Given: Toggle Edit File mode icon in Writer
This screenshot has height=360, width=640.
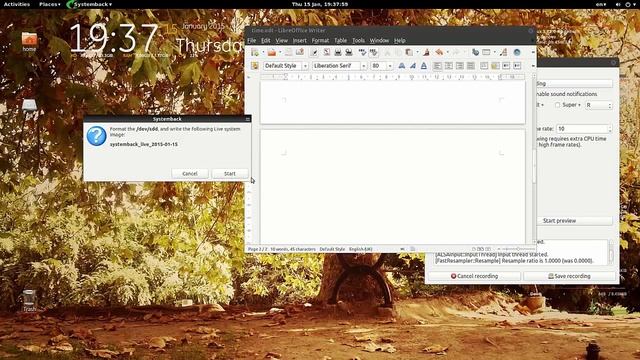Looking at the screenshot, I should (314, 52).
